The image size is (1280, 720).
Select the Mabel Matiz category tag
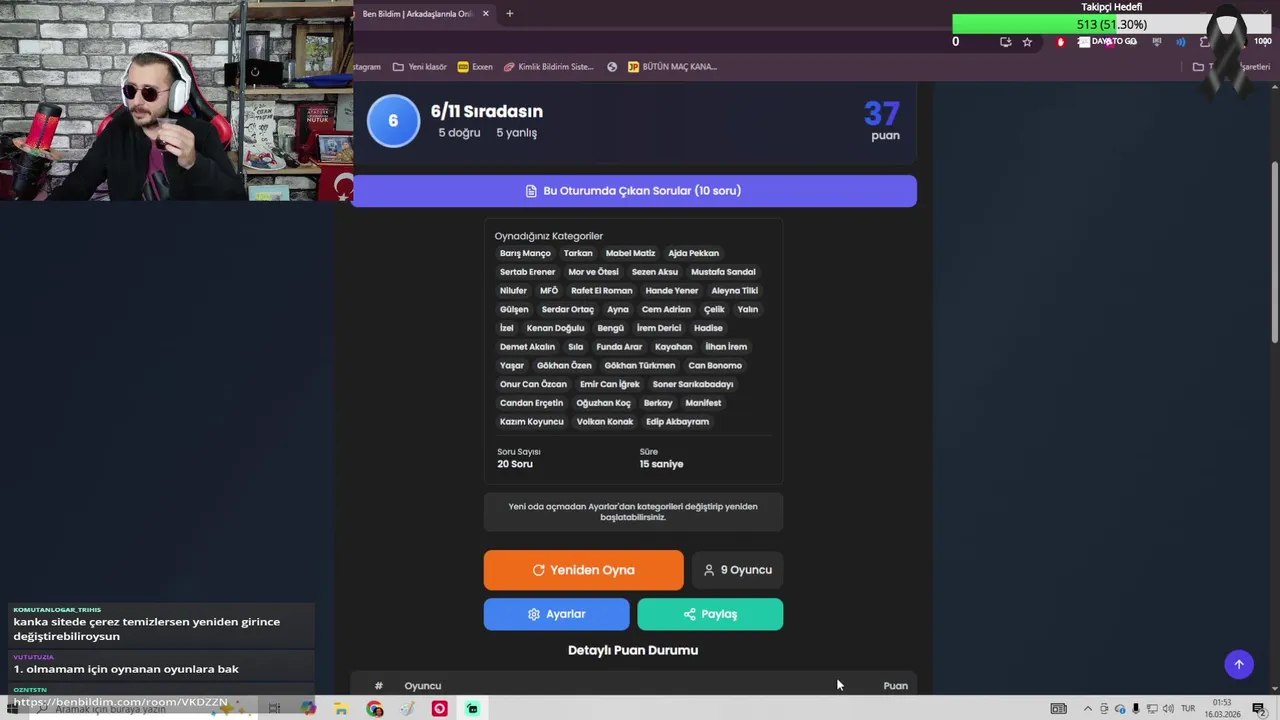click(630, 253)
